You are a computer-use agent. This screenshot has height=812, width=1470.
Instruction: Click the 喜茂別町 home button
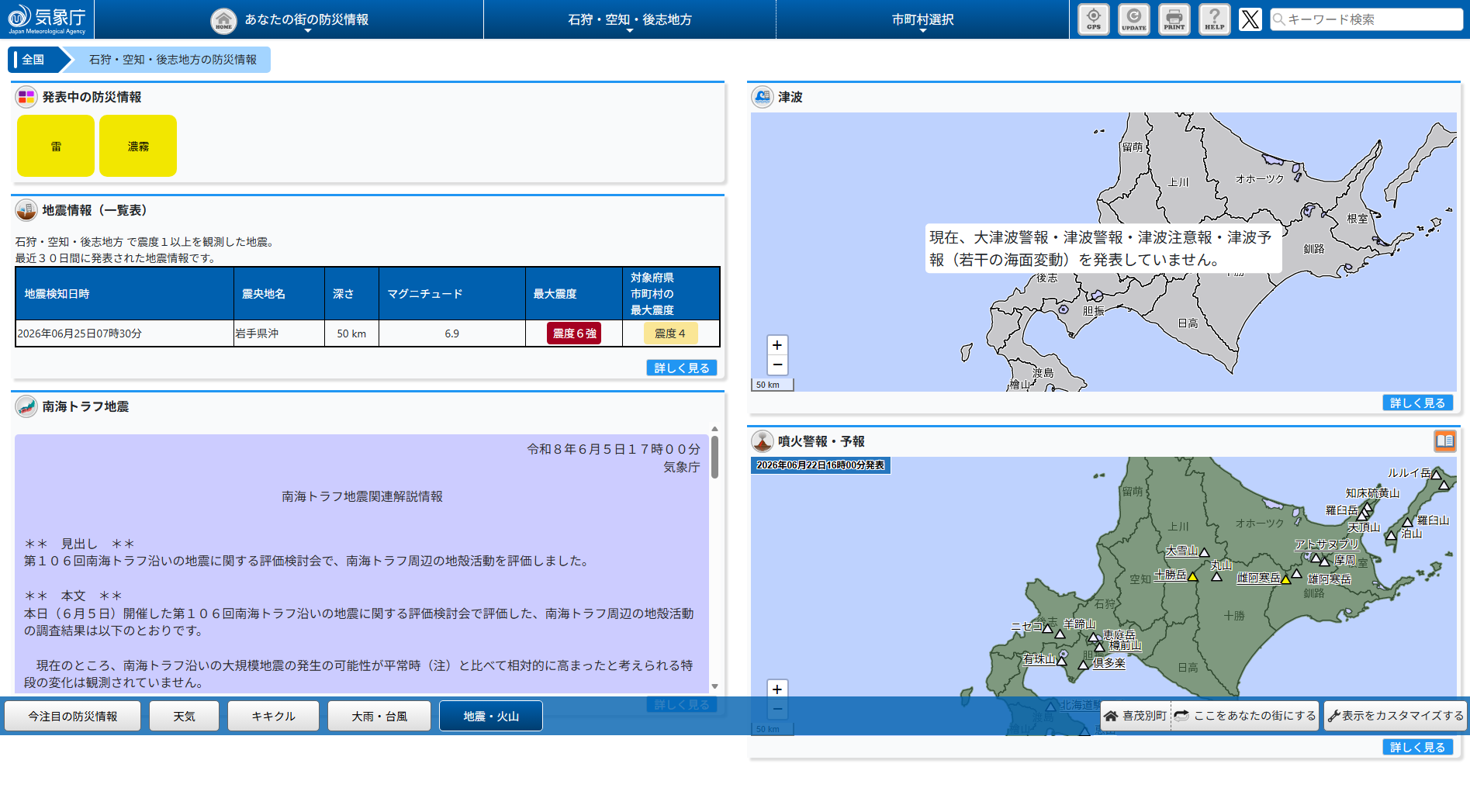[x=1136, y=716]
